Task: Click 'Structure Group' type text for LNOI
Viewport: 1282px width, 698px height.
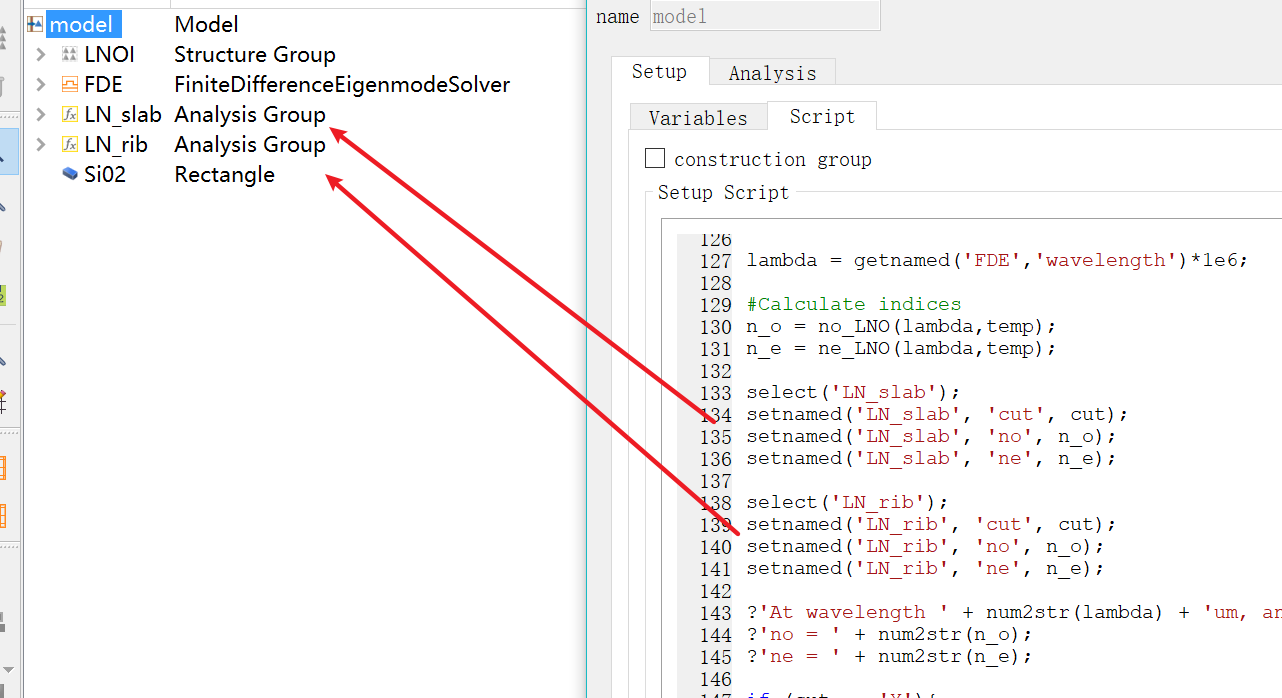Action: pos(255,54)
